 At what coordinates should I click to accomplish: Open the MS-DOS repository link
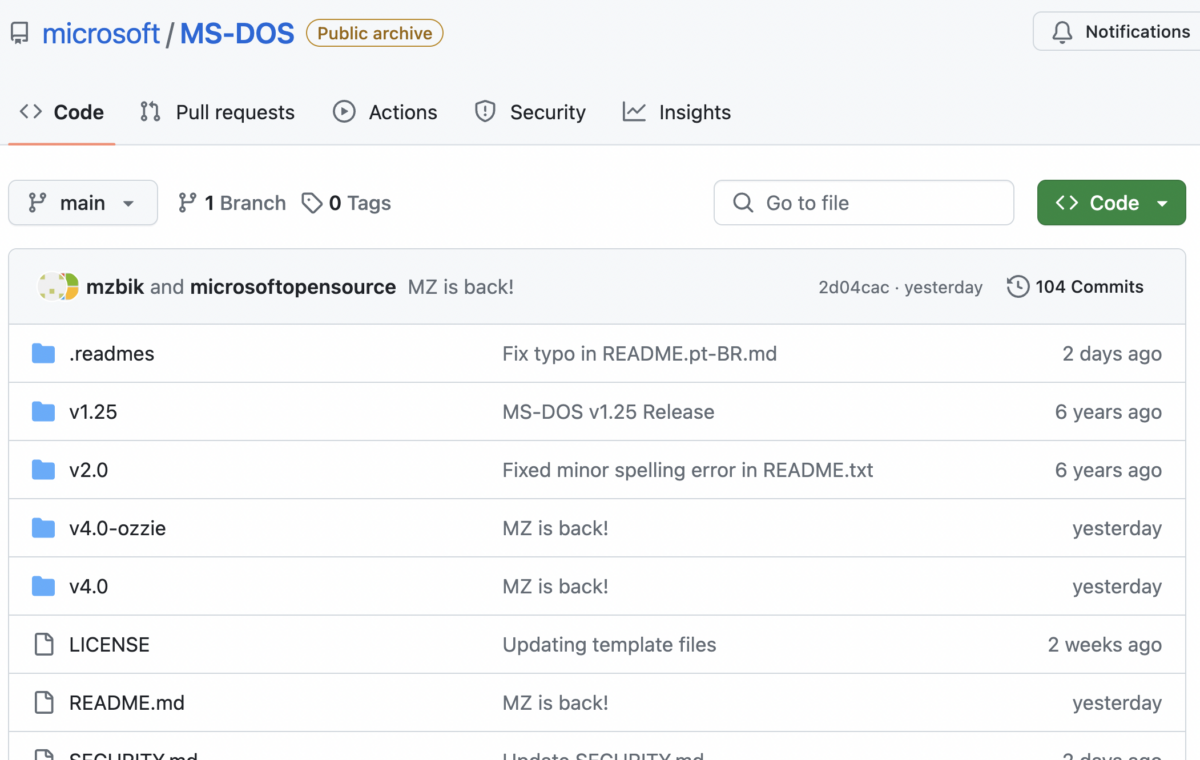click(x=237, y=33)
